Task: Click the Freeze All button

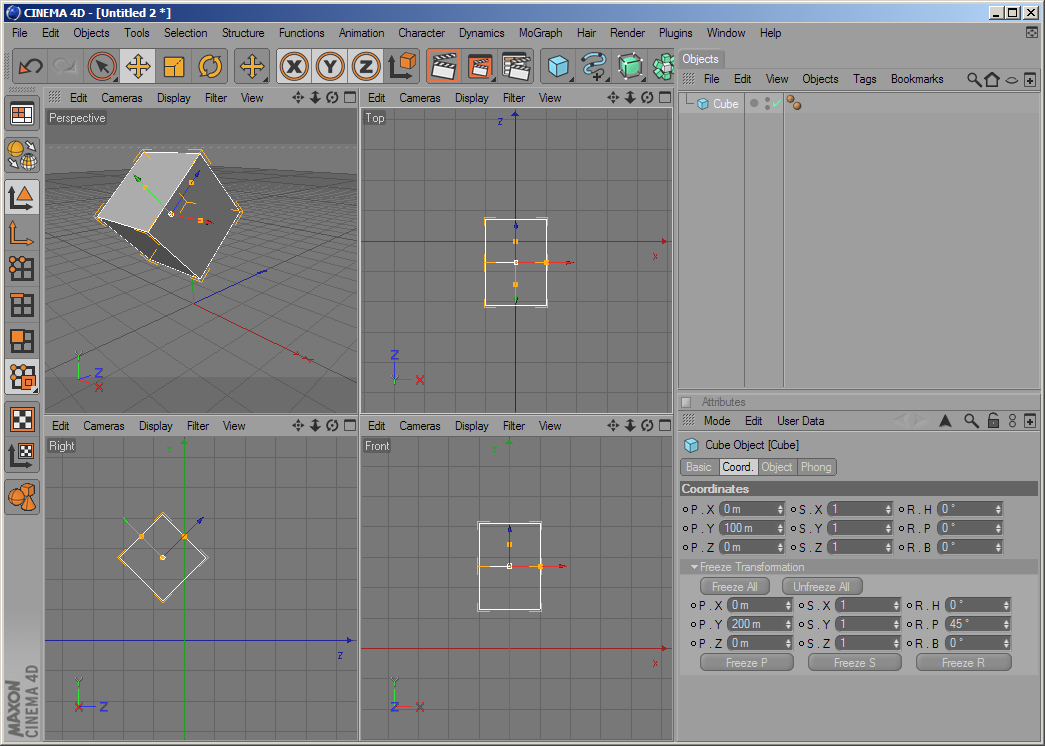Action: coord(734,587)
